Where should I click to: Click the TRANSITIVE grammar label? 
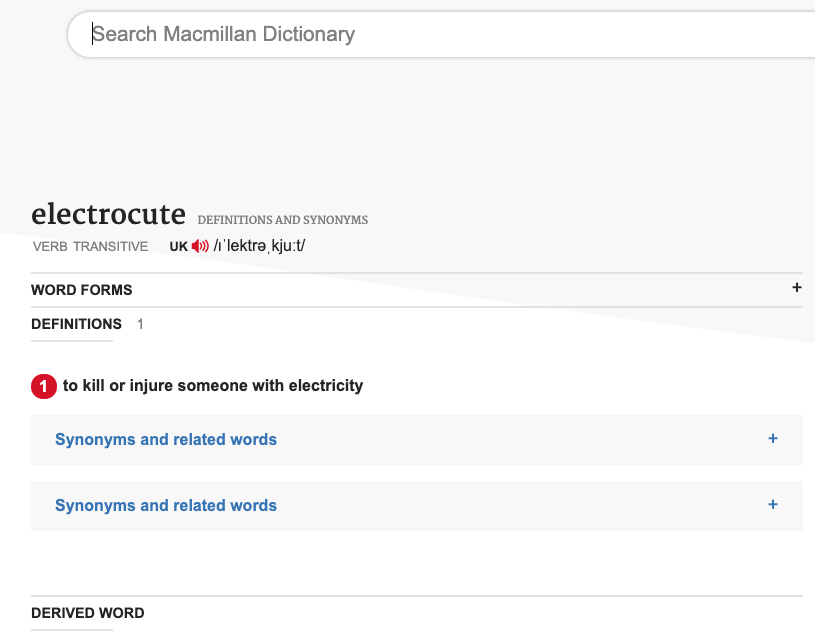[110, 246]
